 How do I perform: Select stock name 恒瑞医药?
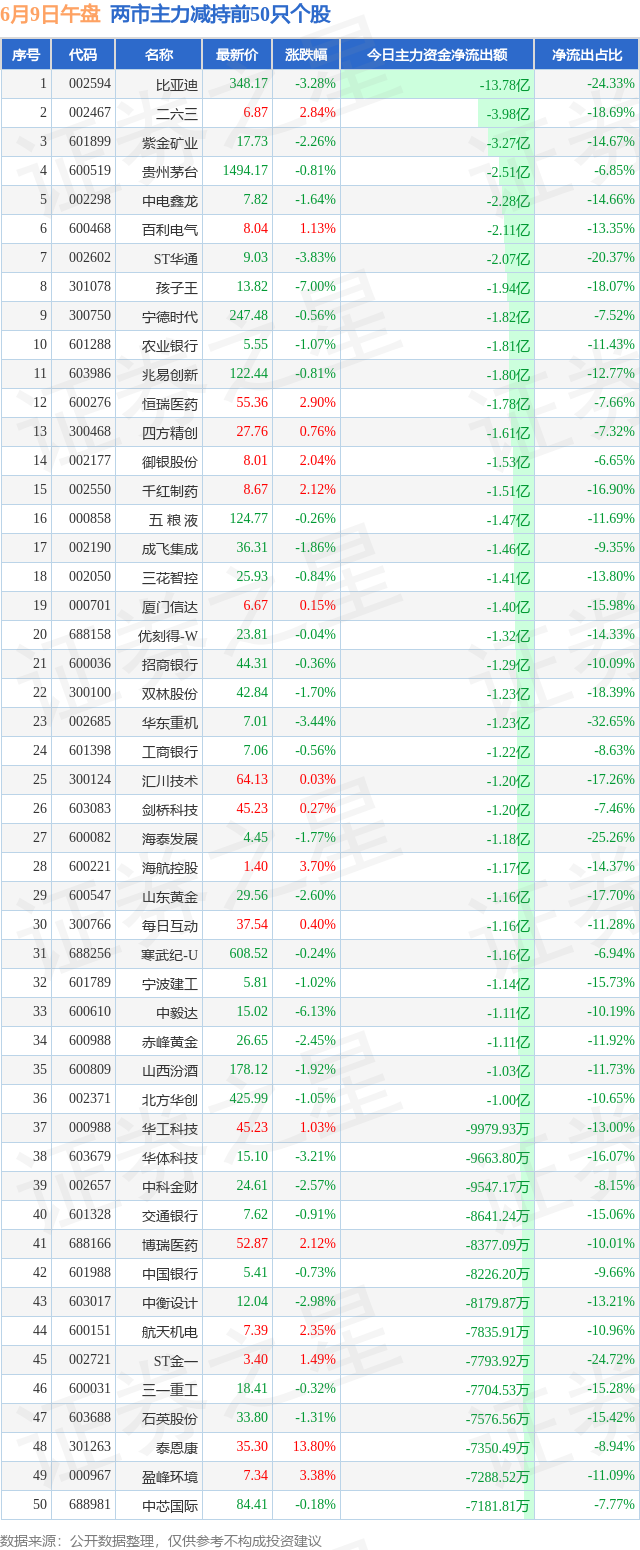pos(170,403)
